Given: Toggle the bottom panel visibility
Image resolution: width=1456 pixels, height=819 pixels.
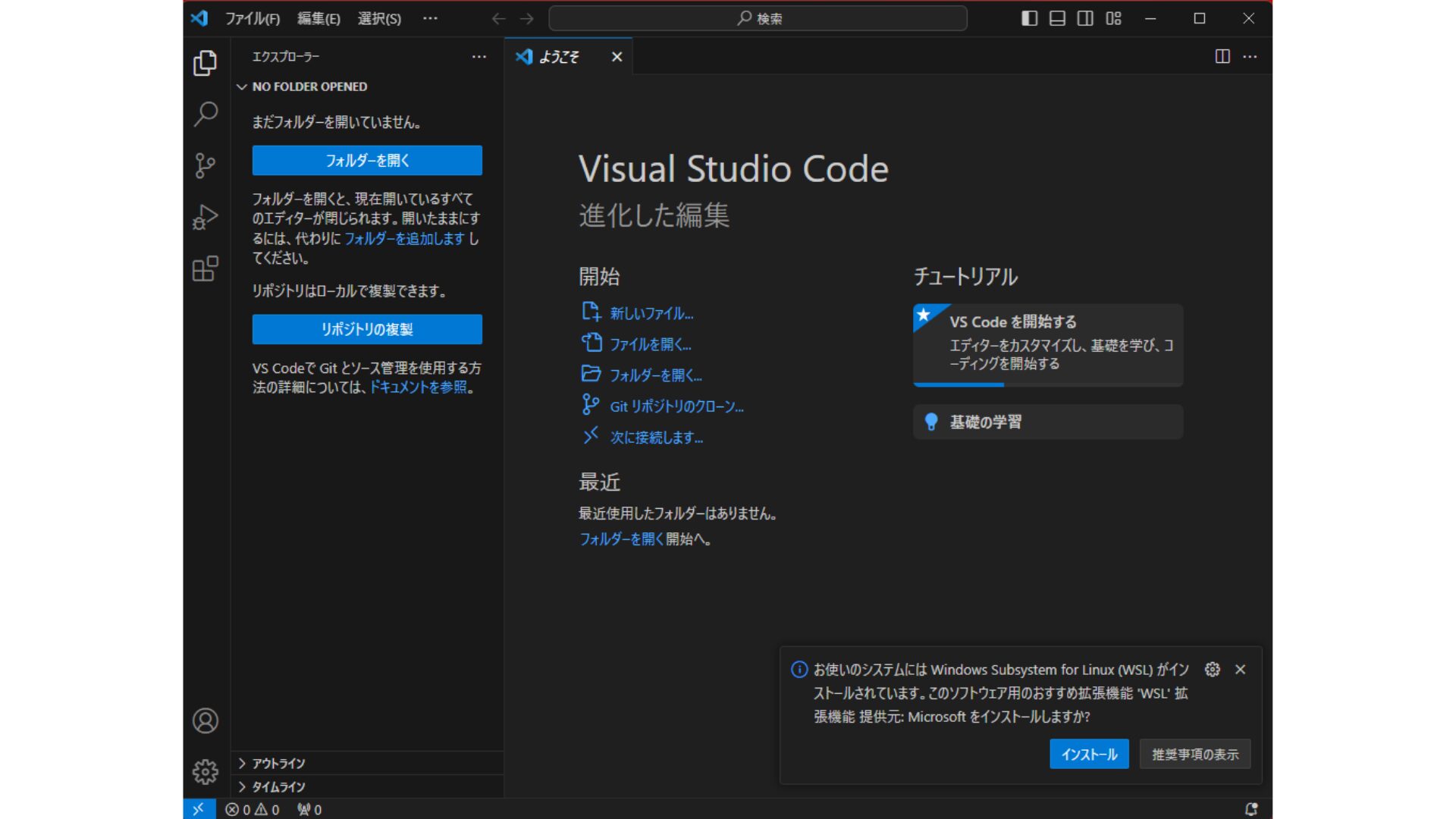Looking at the screenshot, I should [x=1057, y=18].
